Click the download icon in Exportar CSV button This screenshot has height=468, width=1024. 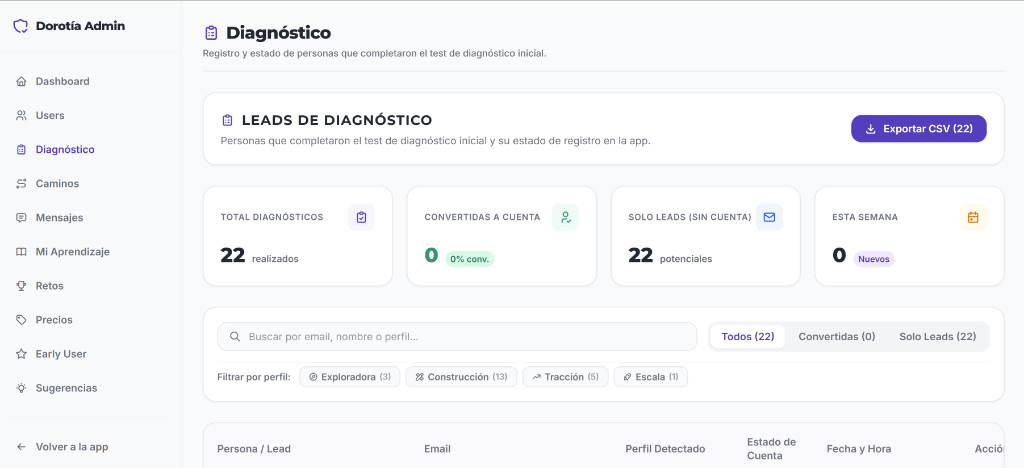tap(870, 129)
